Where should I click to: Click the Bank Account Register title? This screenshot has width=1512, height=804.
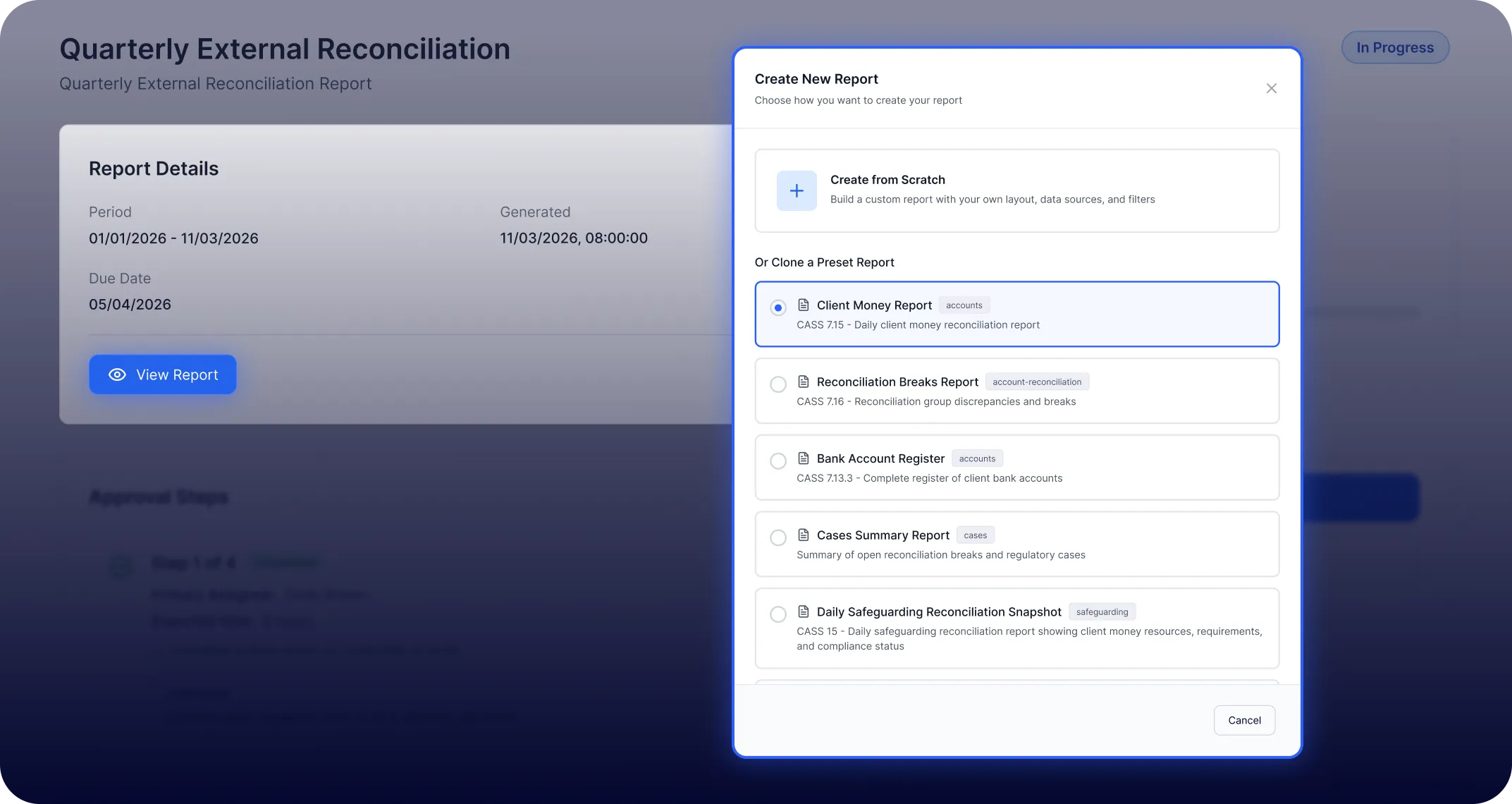click(880, 458)
